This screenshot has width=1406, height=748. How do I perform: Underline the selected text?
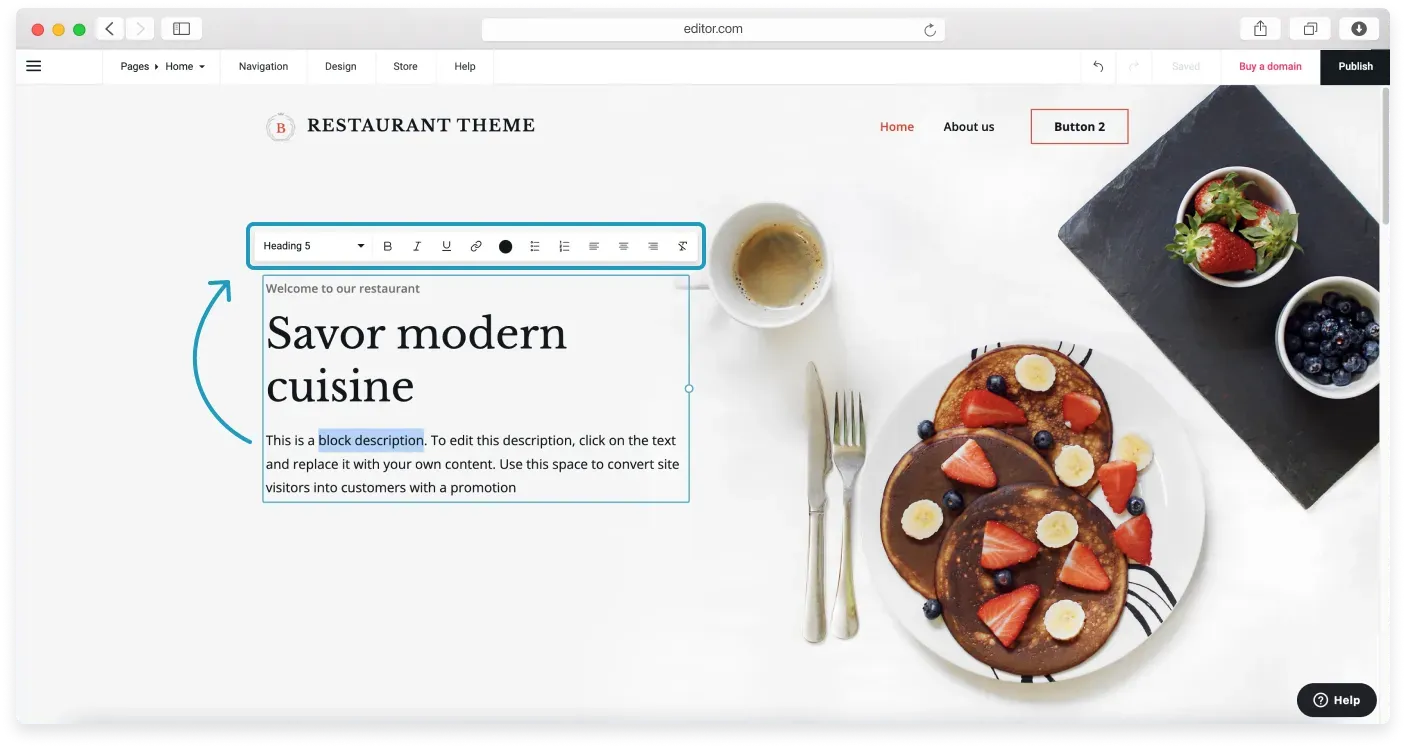coord(446,246)
